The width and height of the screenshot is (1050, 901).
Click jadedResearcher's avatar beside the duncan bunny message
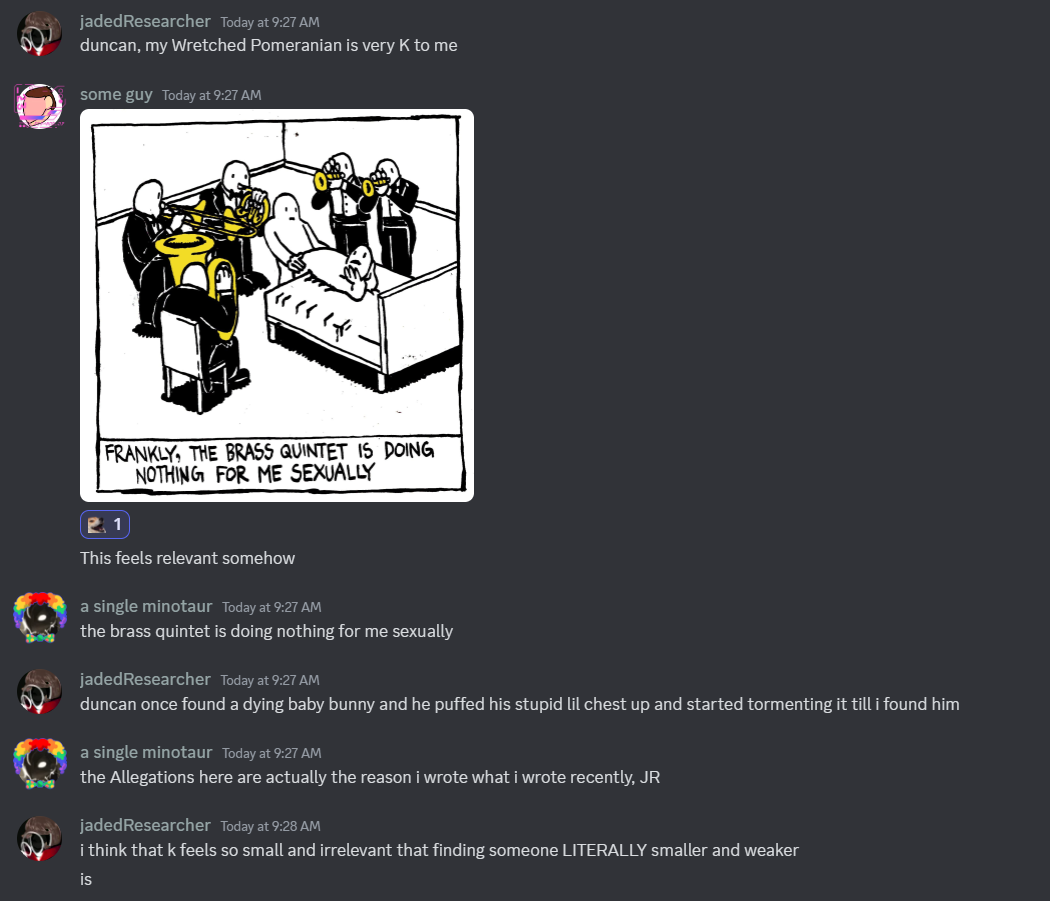(x=40, y=691)
